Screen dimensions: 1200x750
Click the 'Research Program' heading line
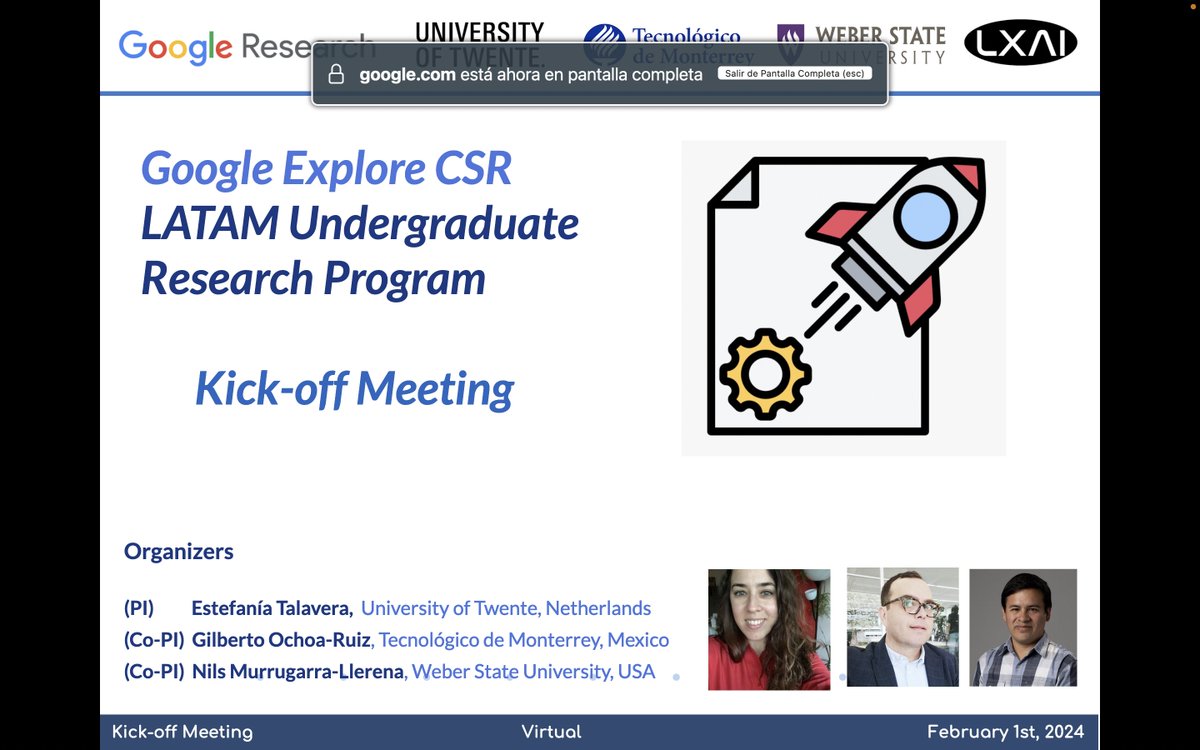coord(313,277)
